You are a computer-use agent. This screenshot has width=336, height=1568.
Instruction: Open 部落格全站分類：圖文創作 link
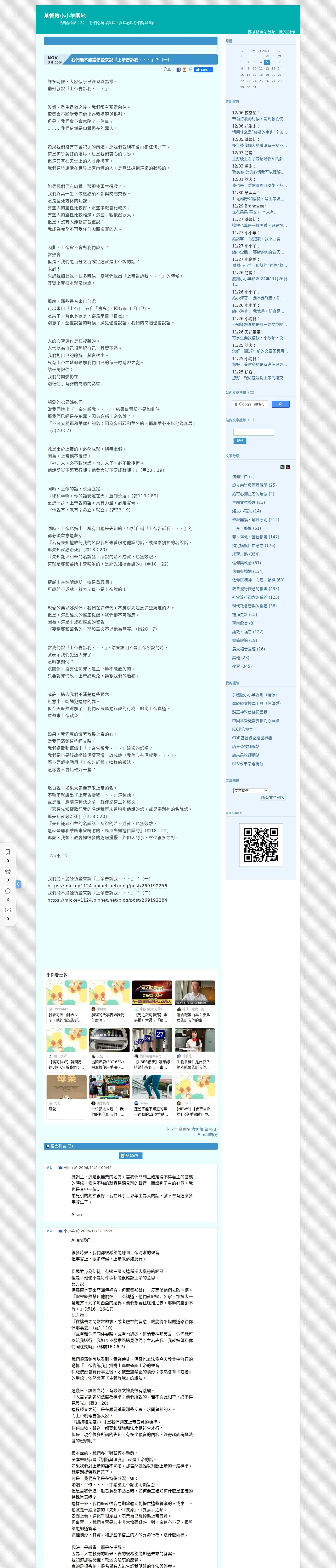click(271, 32)
